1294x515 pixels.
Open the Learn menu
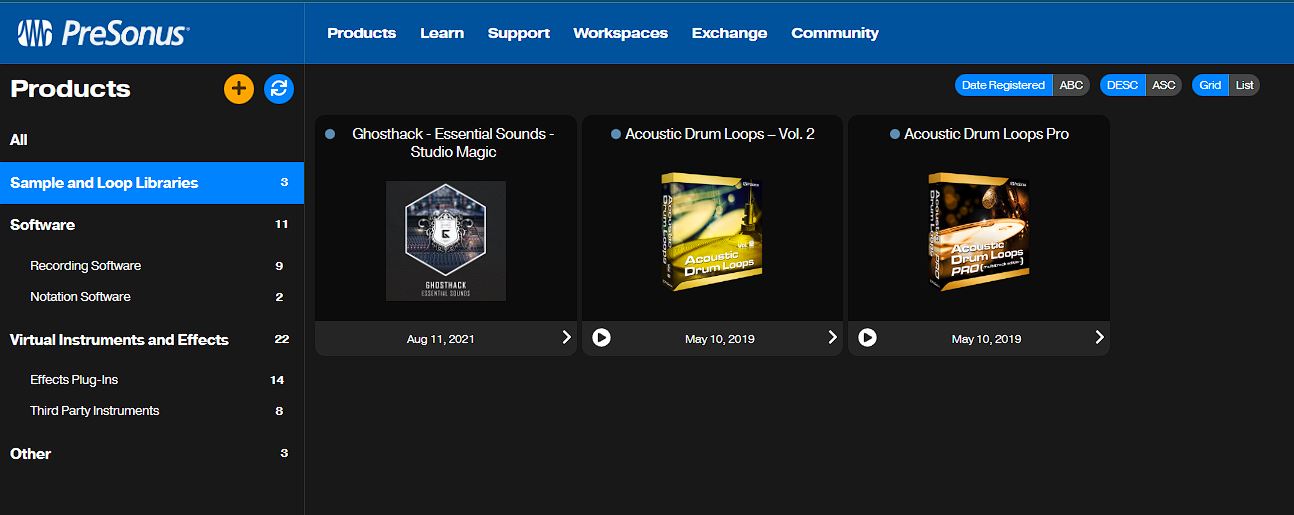(x=442, y=33)
